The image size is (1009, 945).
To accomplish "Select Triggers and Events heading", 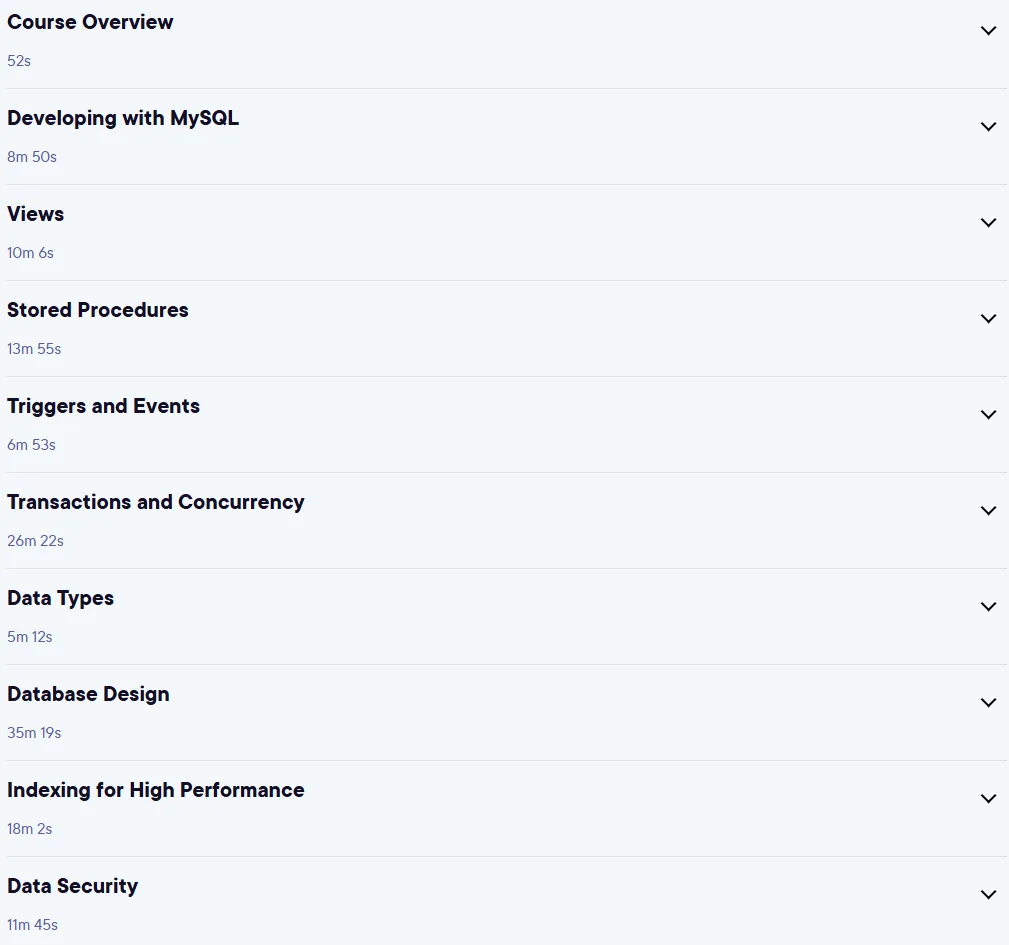I will (x=104, y=407).
